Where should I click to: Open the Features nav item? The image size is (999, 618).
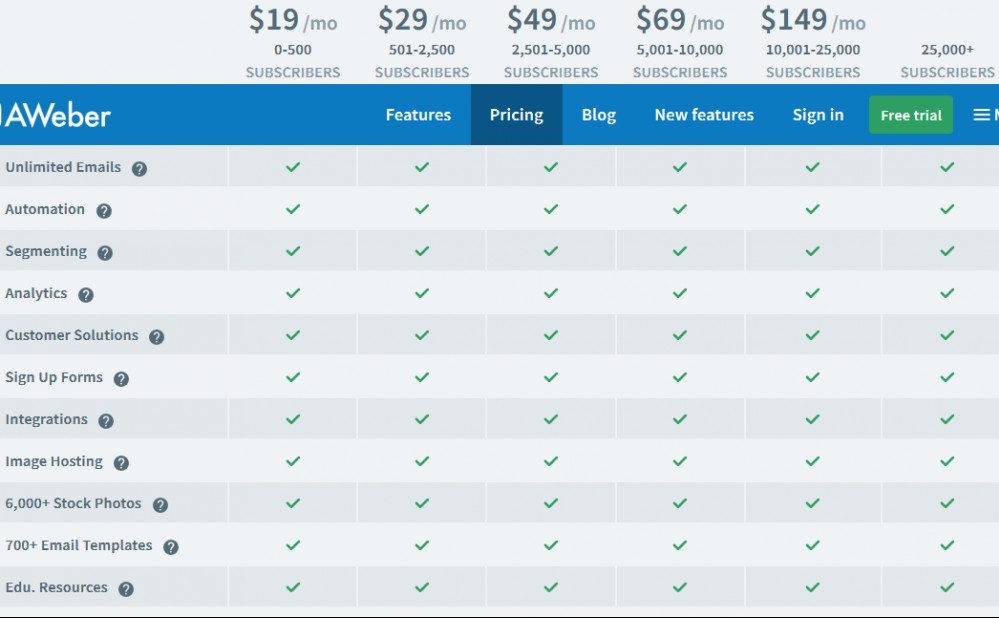(x=418, y=115)
